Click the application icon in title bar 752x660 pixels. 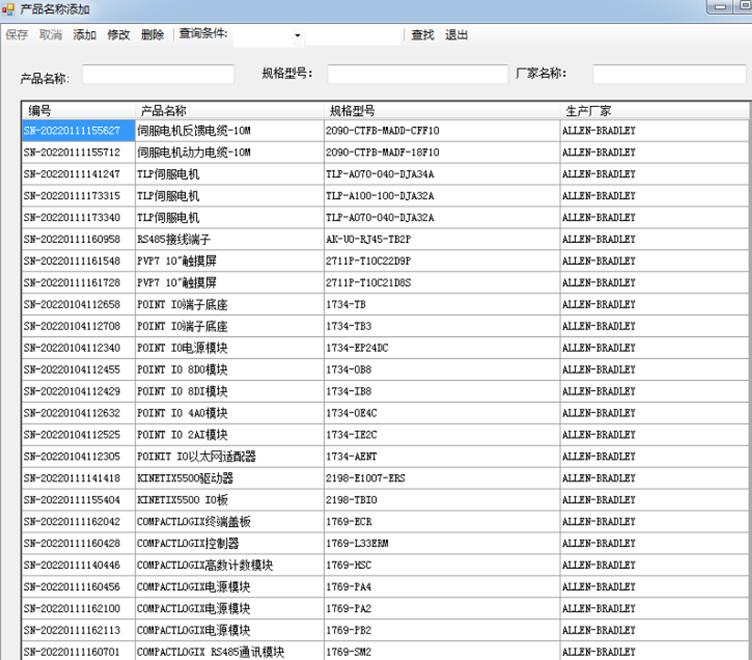[8, 9]
